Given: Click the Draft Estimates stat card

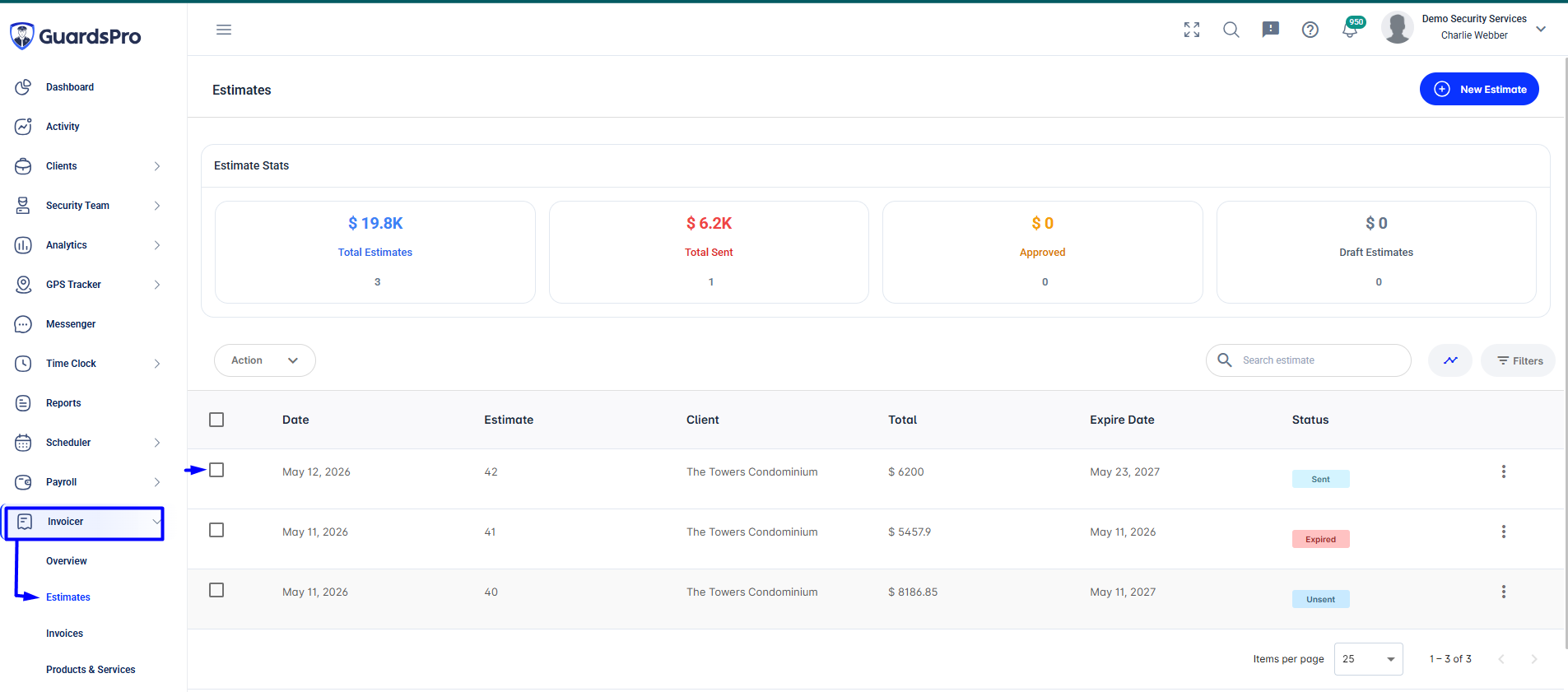Looking at the screenshot, I should pyautogui.click(x=1376, y=252).
